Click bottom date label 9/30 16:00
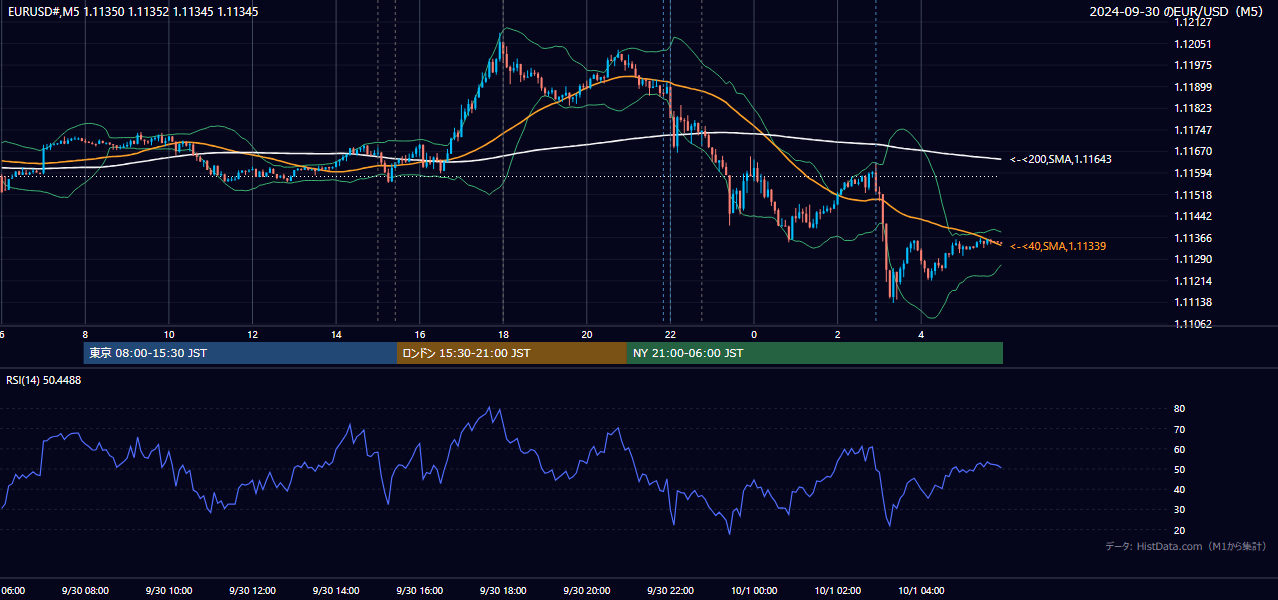1278x600 pixels. pyautogui.click(x=420, y=591)
